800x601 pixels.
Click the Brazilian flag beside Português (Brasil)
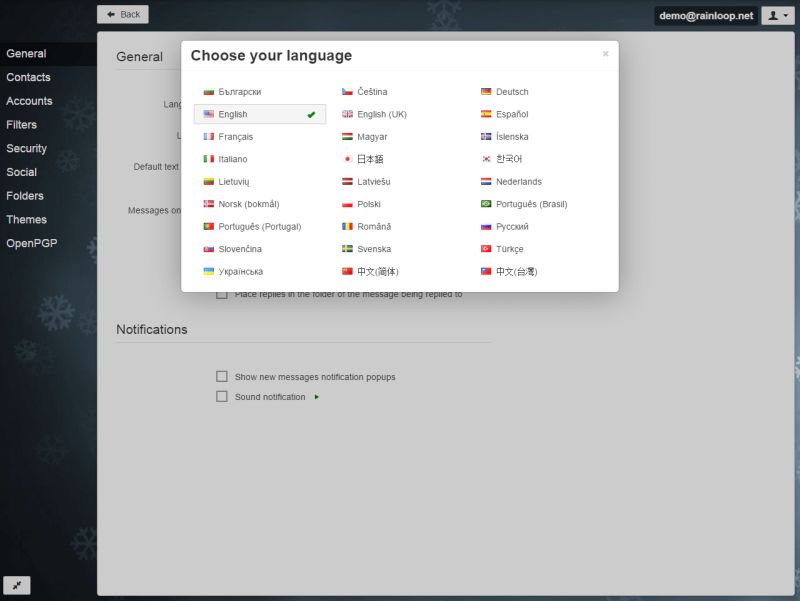click(485, 203)
